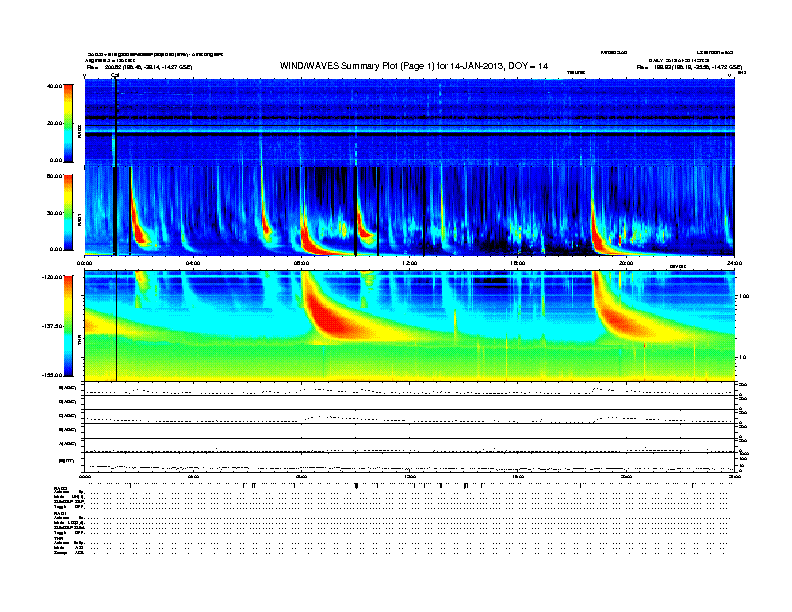Click the RAD1 color scale bar
This screenshot has width=792, height=612.
coord(68,213)
